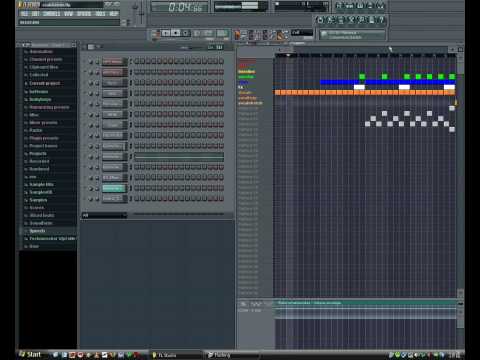The image size is (480, 360).
Task: Open the FILE menu
Action: [24, 14]
